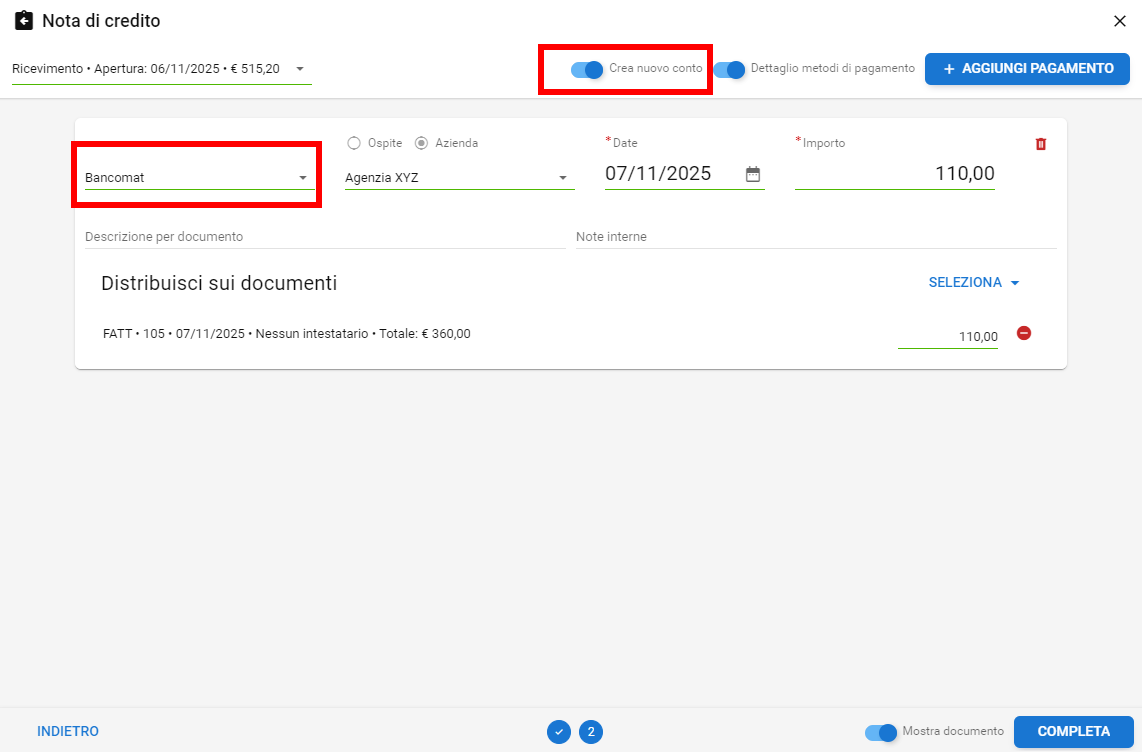Expand the Bancomat payment method dropdown
Image resolution: width=1142 pixels, height=752 pixels.
[197, 178]
